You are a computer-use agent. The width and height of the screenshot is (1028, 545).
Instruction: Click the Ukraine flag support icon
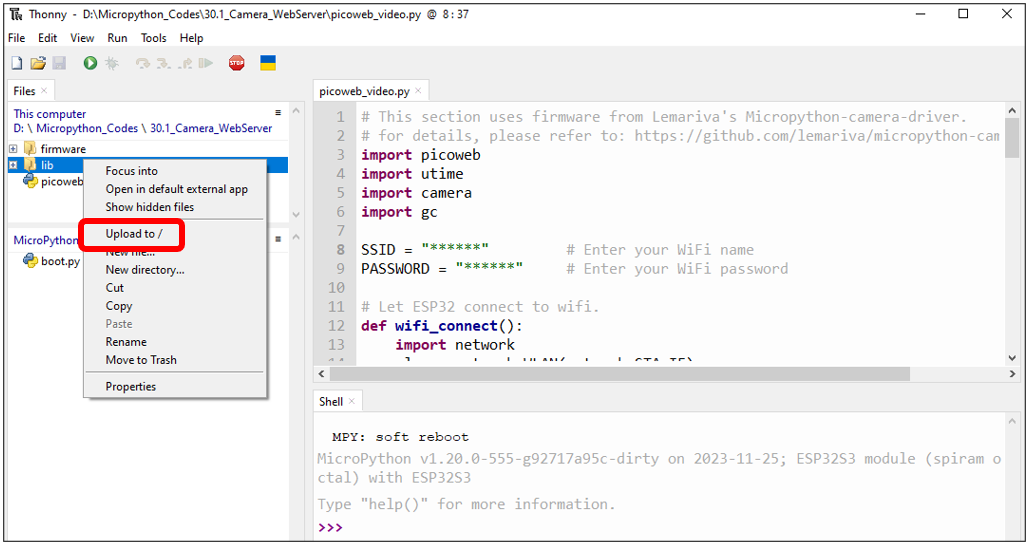point(267,63)
